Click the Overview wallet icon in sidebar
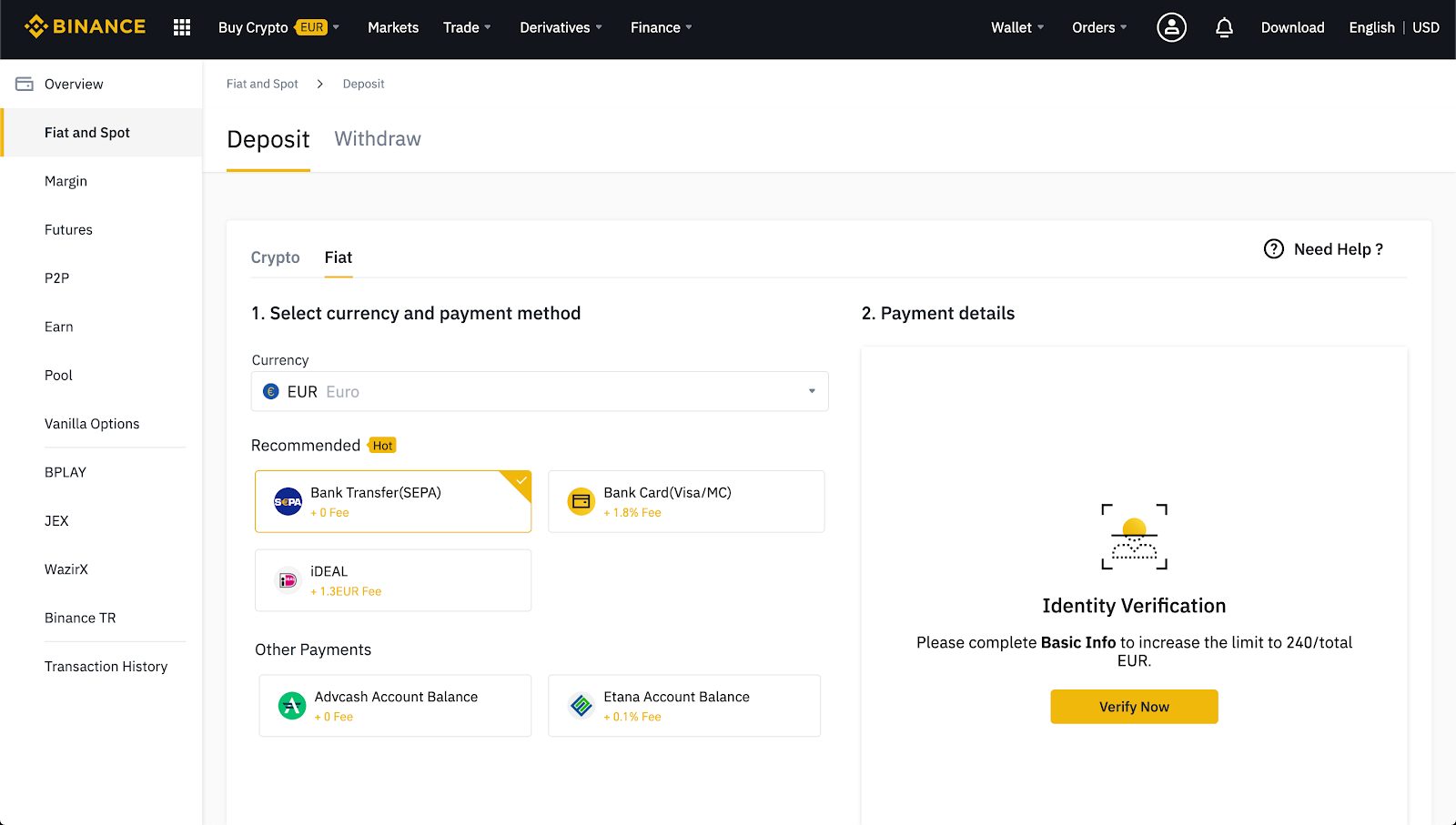1456x825 pixels. [x=25, y=84]
